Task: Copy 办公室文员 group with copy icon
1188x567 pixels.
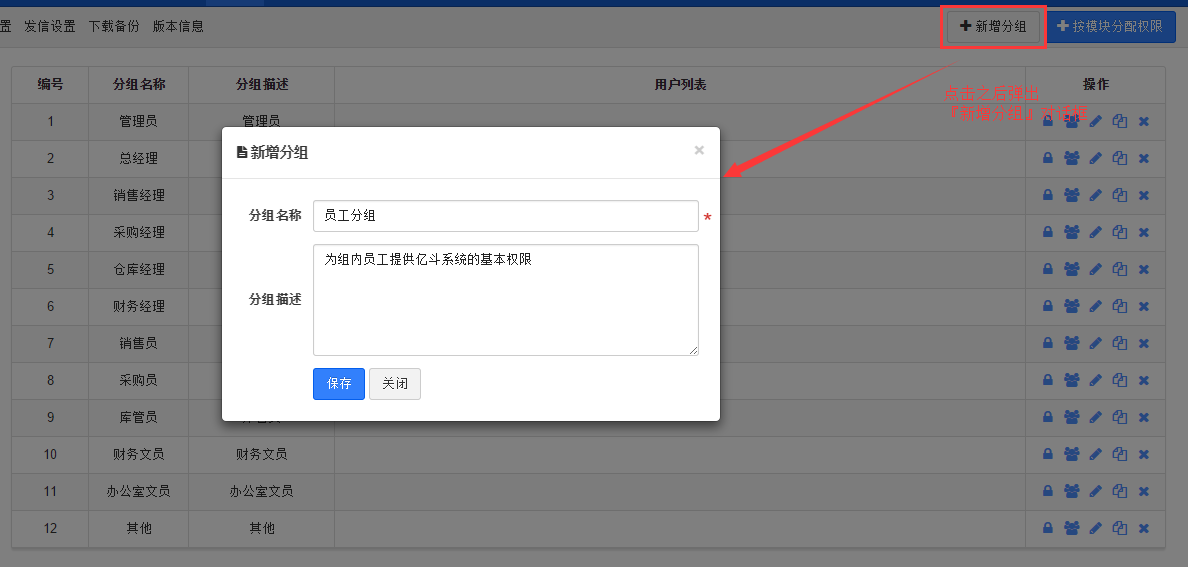Action: tap(1120, 491)
